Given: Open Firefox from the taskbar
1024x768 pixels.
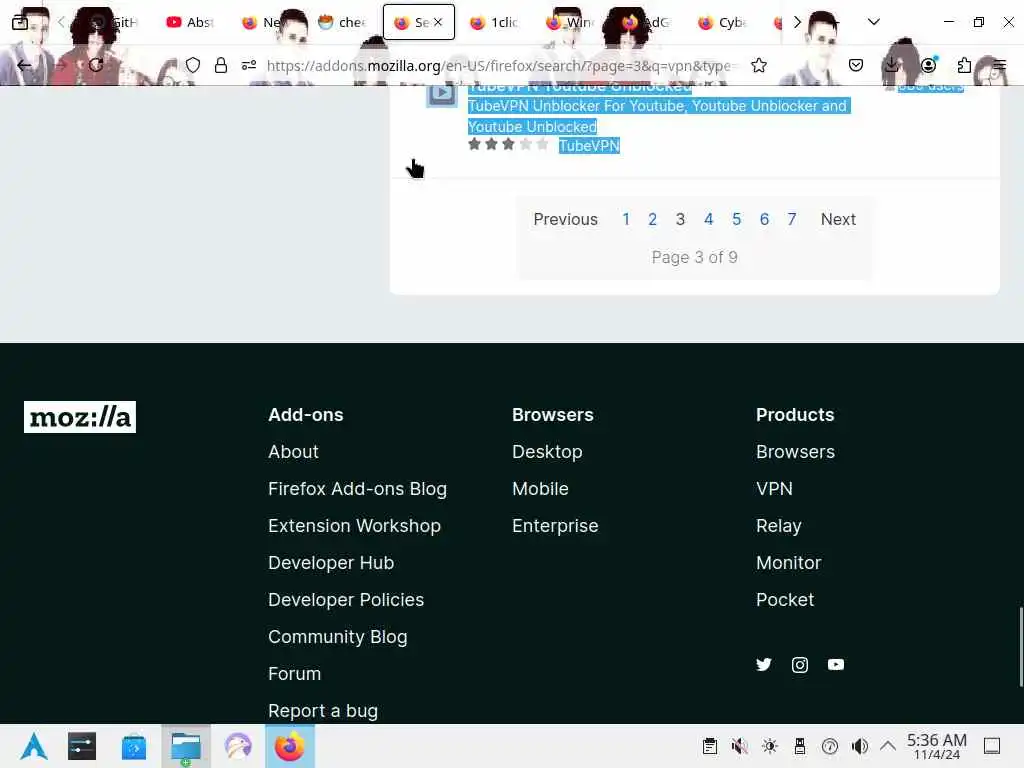Looking at the screenshot, I should 289,746.
